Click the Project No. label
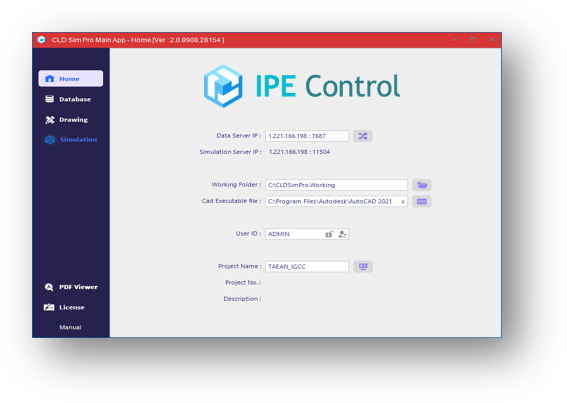This screenshot has width=567, height=403. point(243,283)
